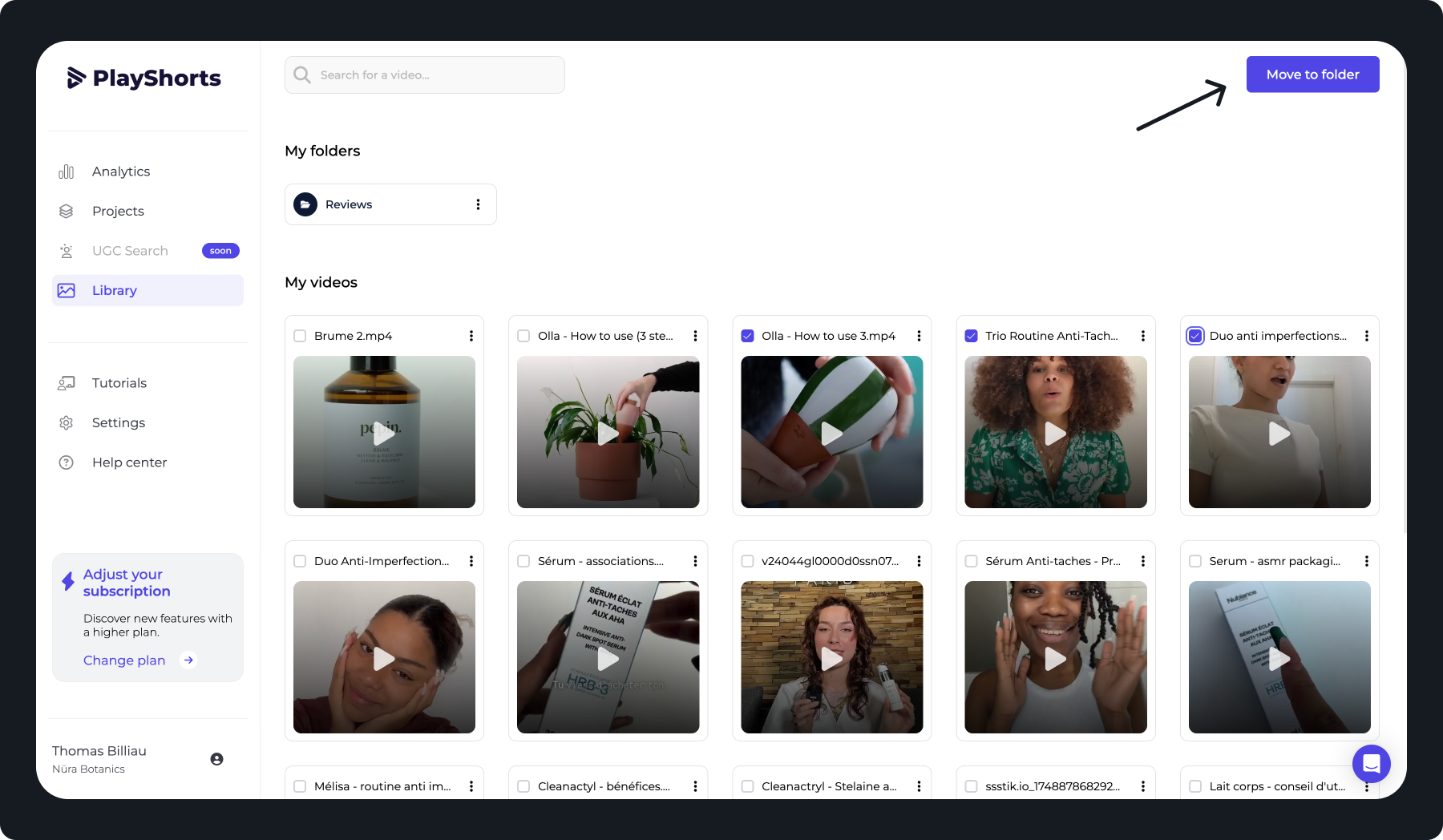The height and width of the screenshot is (840, 1443).
Task: Select the Brume 2.mp4 checkbox
Action: click(x=300, y=336)
